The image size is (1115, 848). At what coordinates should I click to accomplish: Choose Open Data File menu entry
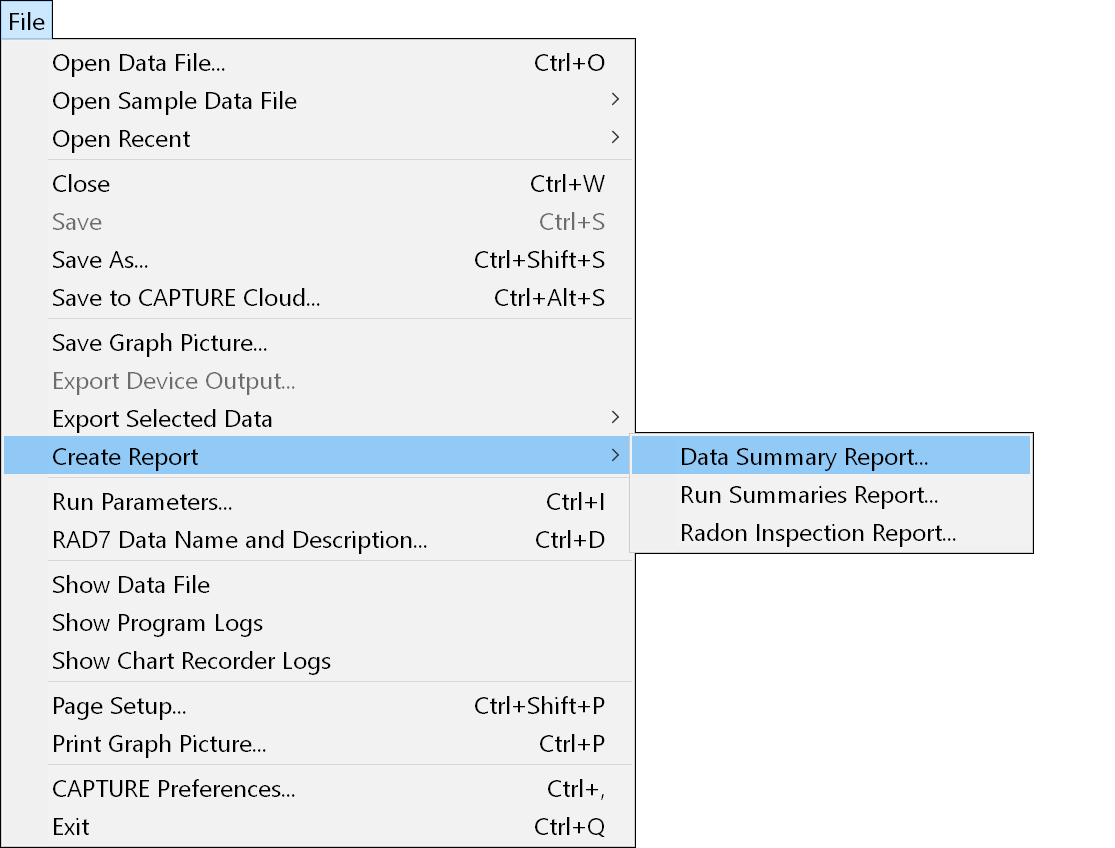(x=139, y=63)
